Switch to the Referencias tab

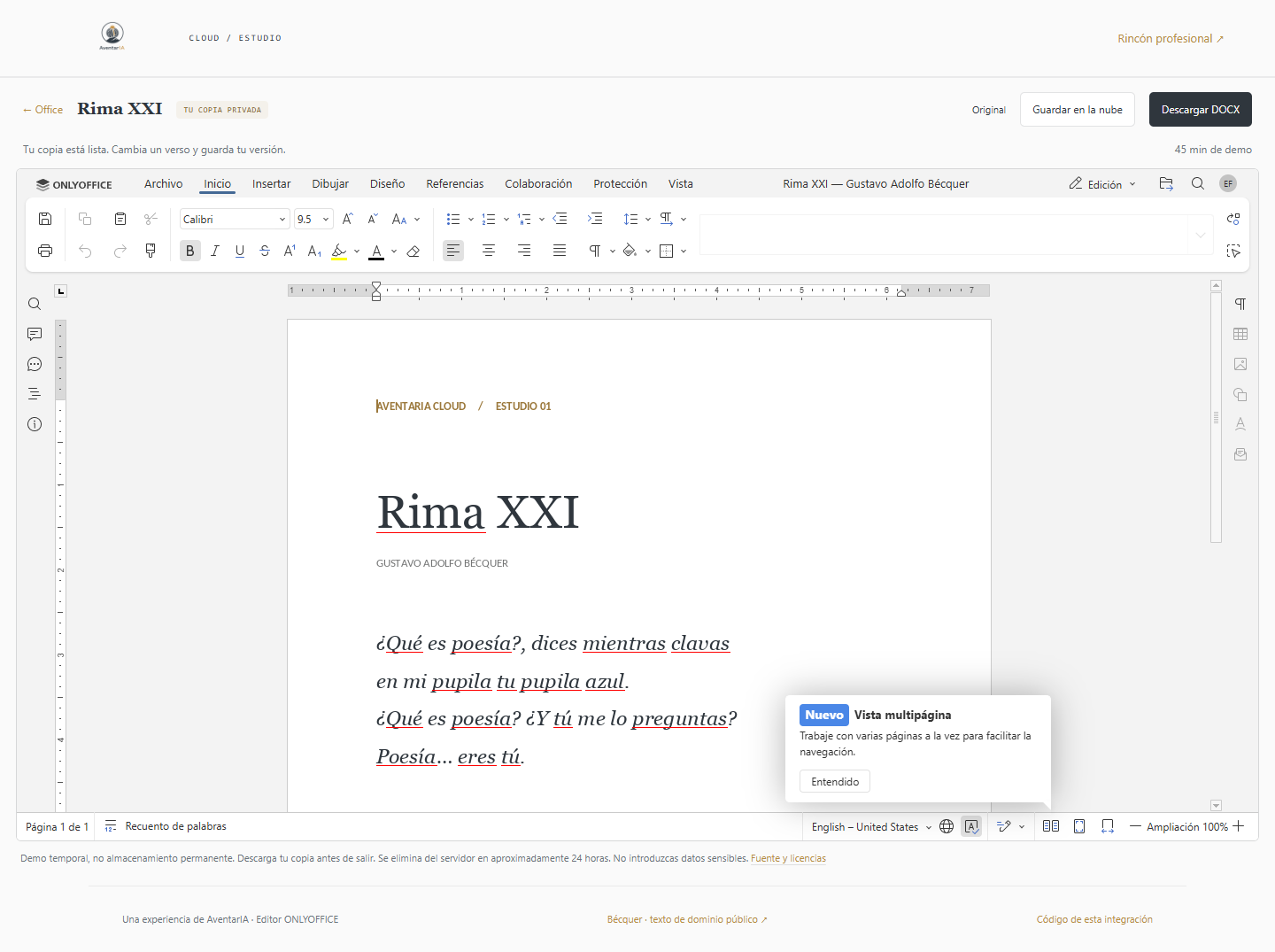pyautogui.click(x=455, y=184)
